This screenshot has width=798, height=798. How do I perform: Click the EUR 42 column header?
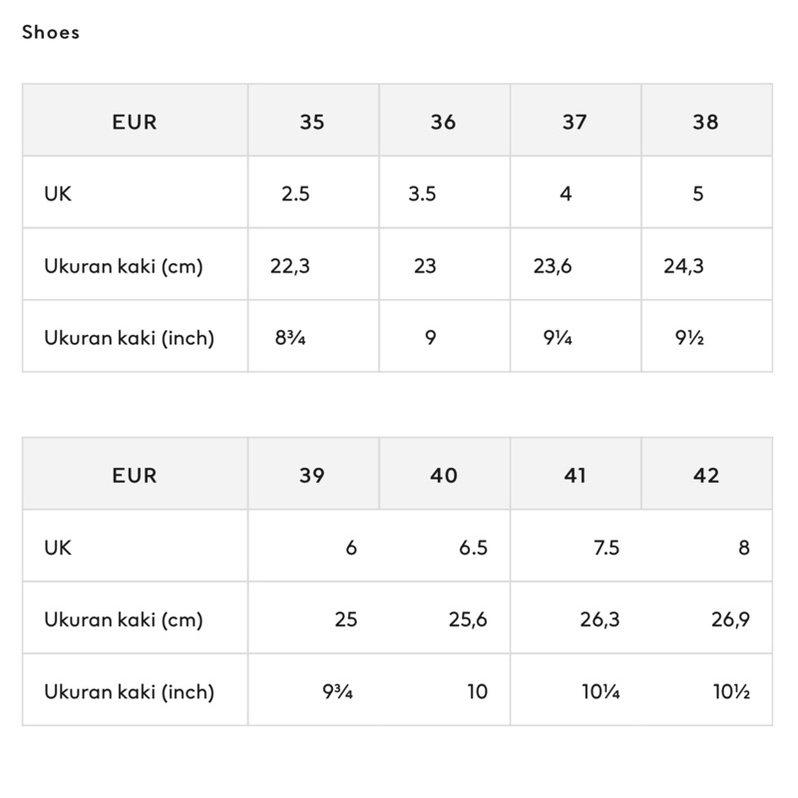705,475
